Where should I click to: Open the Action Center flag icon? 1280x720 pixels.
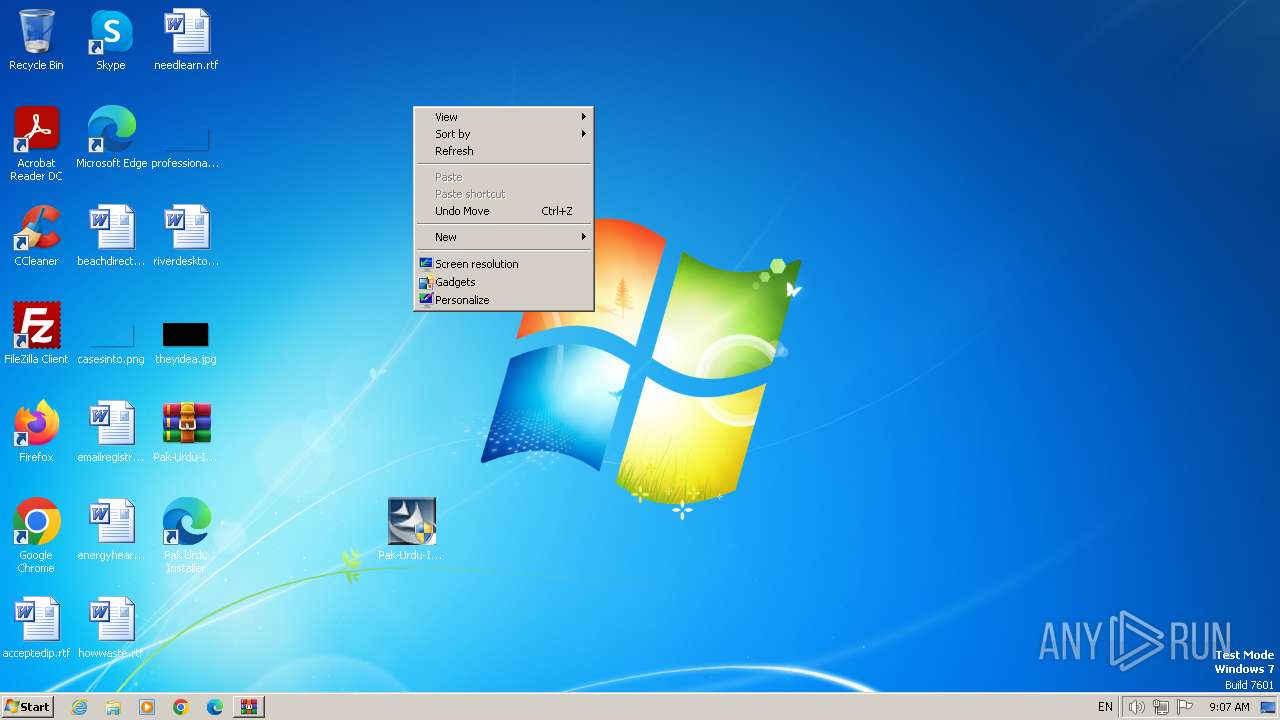coord(1186,707)
